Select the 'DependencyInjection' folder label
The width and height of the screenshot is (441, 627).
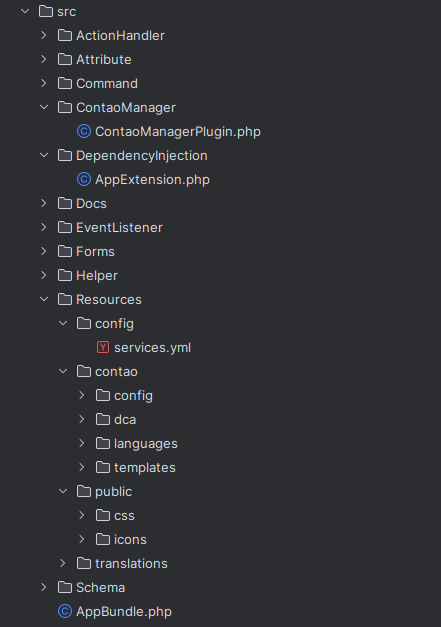point(142,156)
